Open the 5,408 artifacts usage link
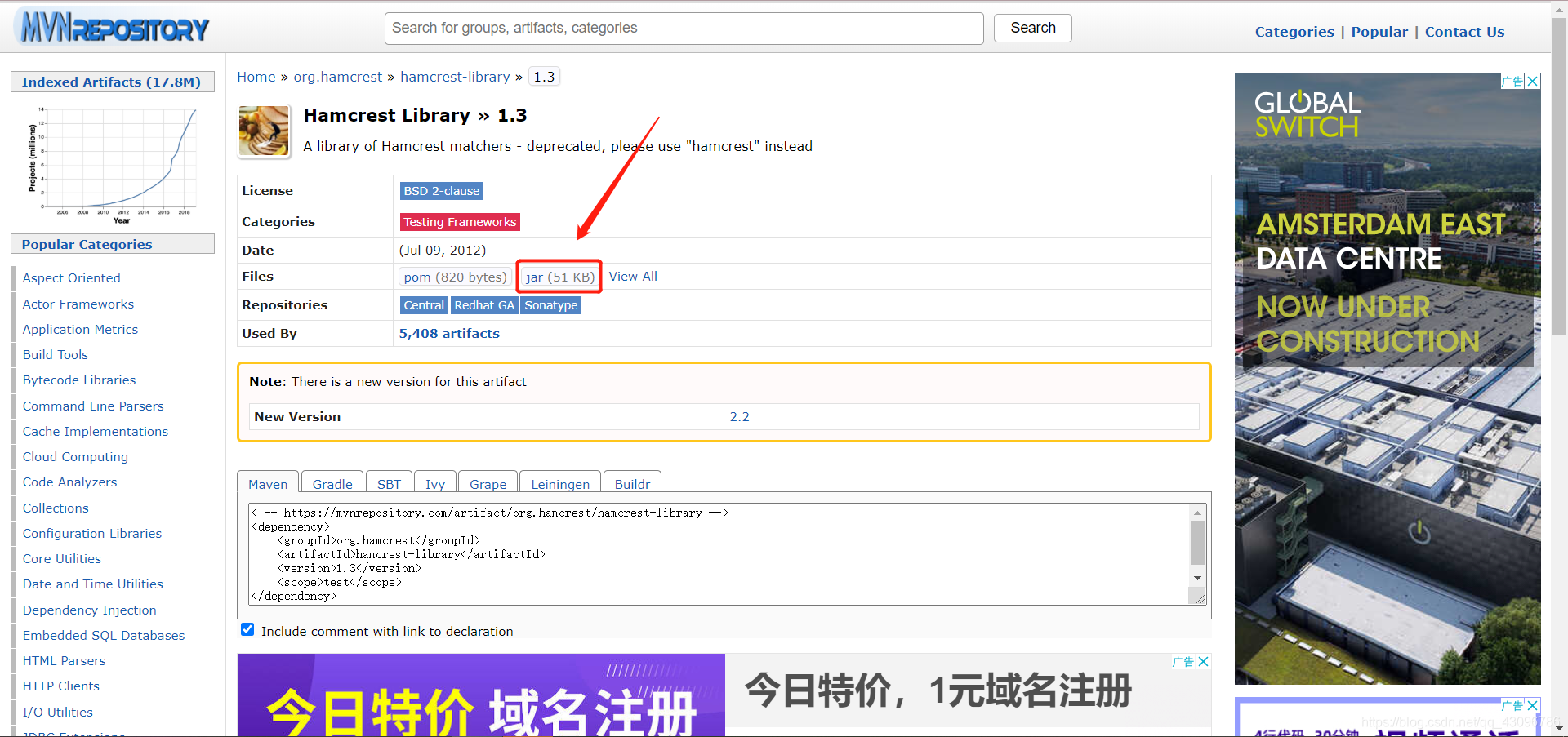The width and height of the screenshot is (1568, 737). click(449, 333)
